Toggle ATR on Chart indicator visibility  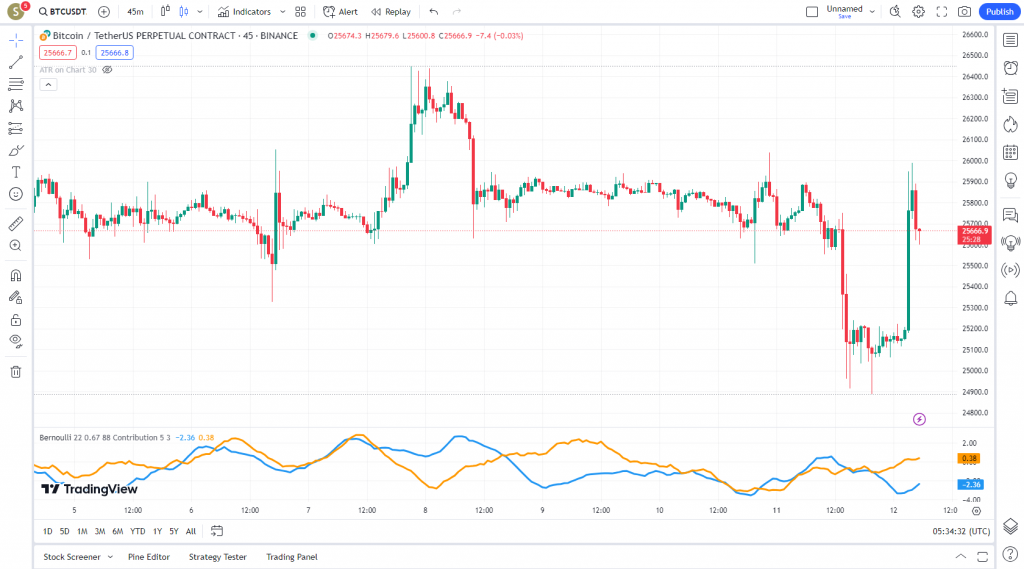pyautogui.click(x=107, y=70)
